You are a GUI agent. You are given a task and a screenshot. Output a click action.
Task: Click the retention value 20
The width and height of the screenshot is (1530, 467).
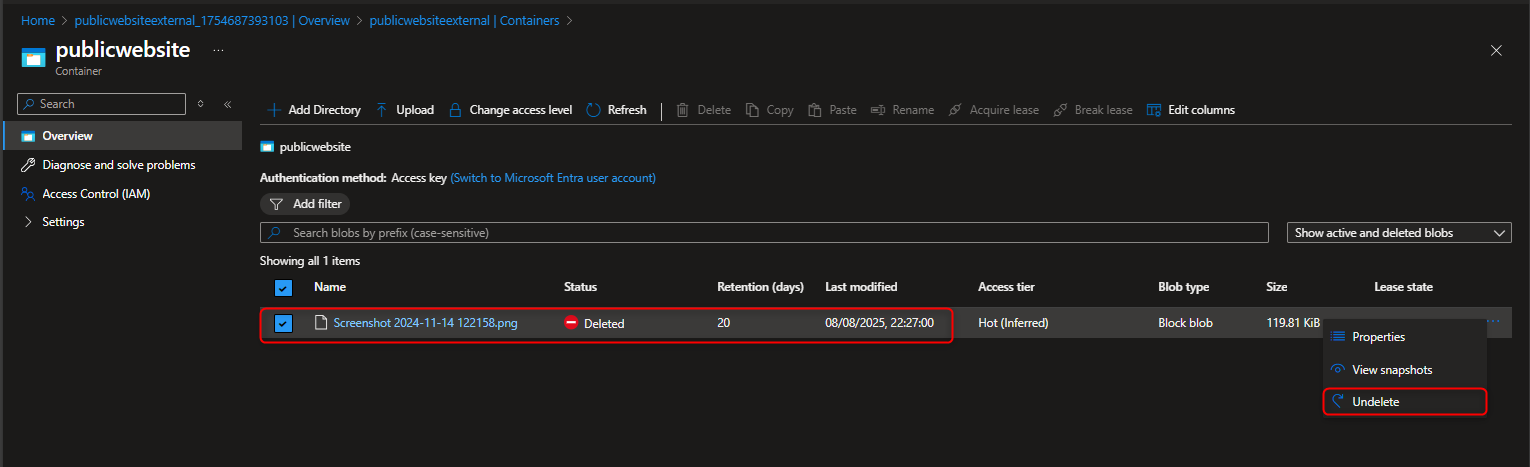(x=724, y=323)
